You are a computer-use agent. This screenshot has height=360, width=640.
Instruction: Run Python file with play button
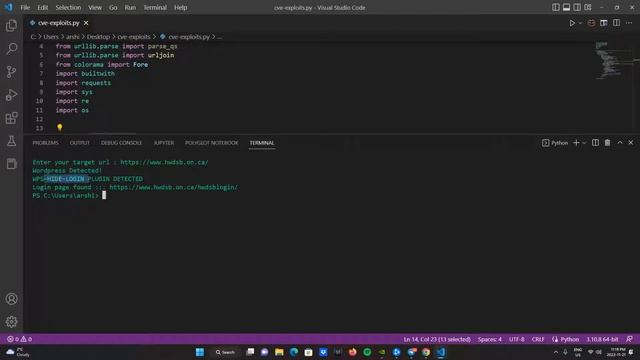click(572, 23)
